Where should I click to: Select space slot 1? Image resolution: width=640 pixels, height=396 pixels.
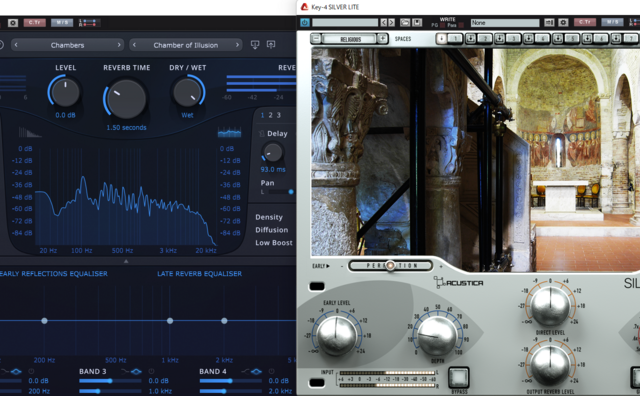pyautogui.click(x=456, y=39)
